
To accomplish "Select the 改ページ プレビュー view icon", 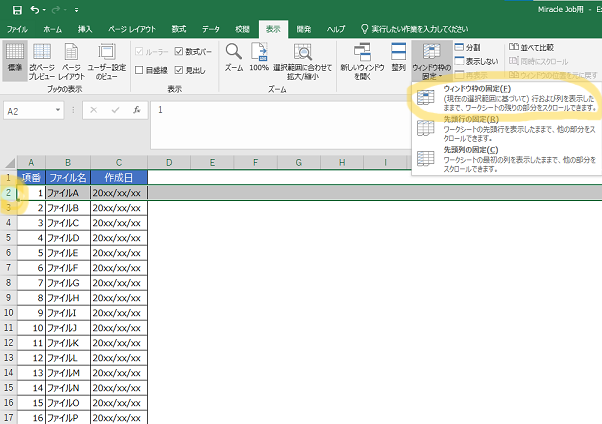I will click(x=42, y=61).
